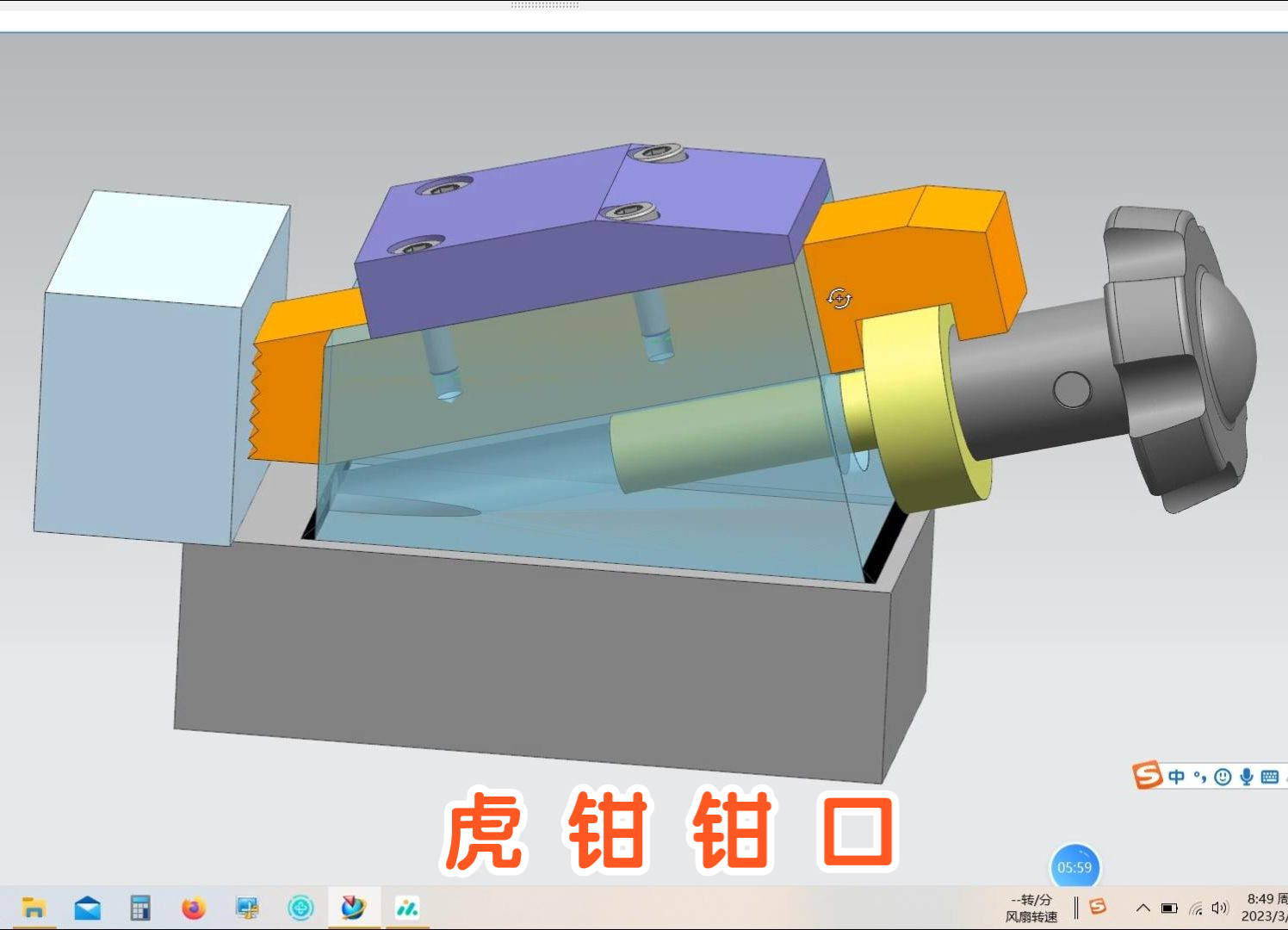1288x930 pixels.
Task: Click the blue 05:59 recording timer bubble
Action: 1074,867
